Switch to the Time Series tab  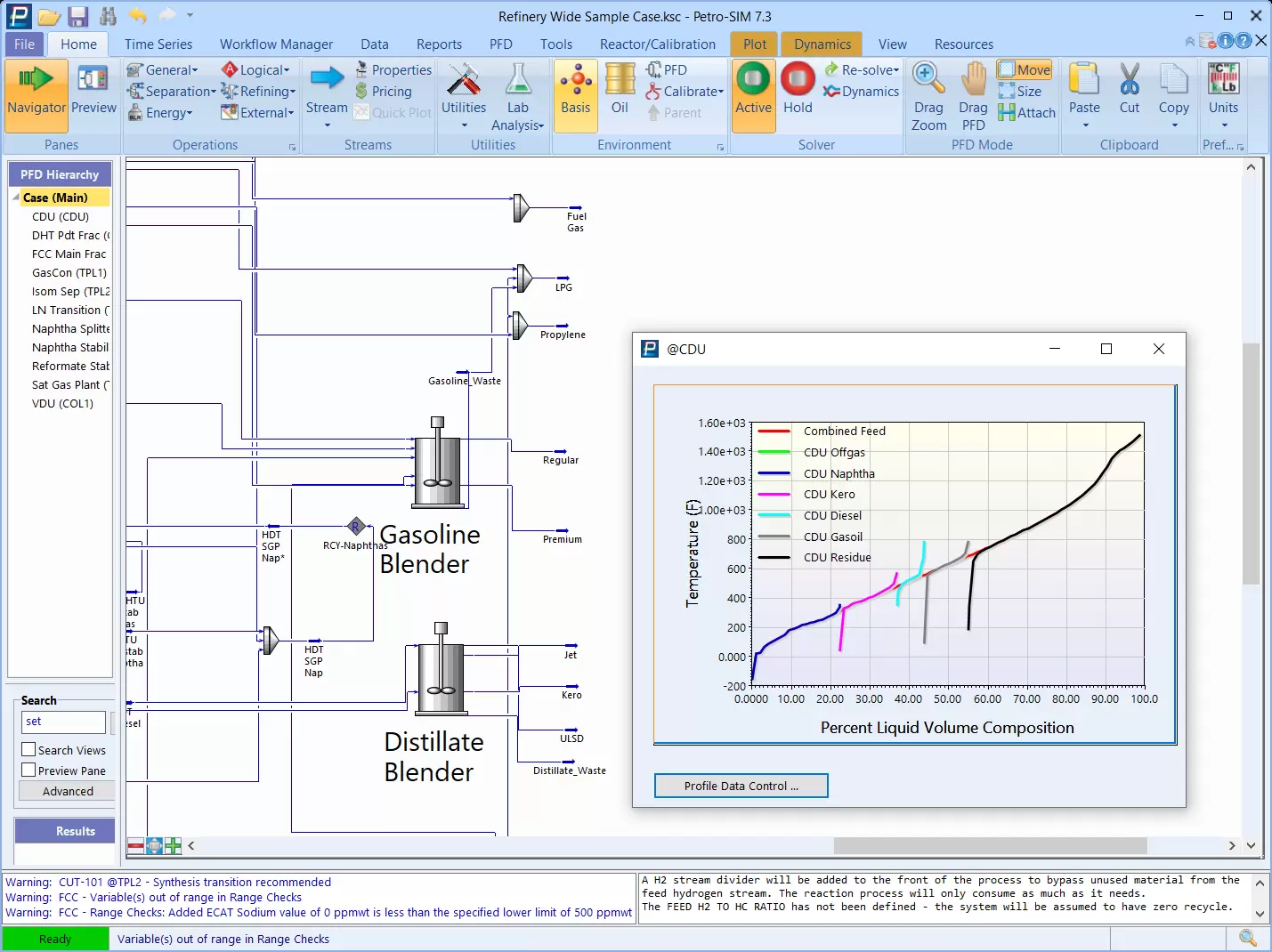click(158, 44)
